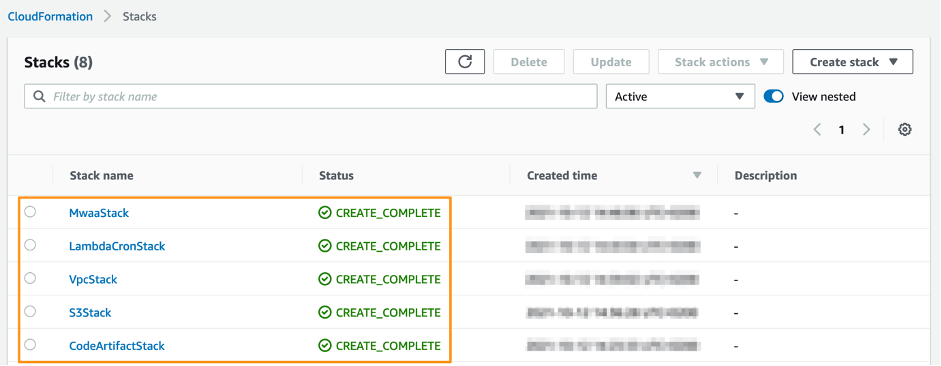Expand the Create stack dropdown
The image size is (941, 366).
853,62
